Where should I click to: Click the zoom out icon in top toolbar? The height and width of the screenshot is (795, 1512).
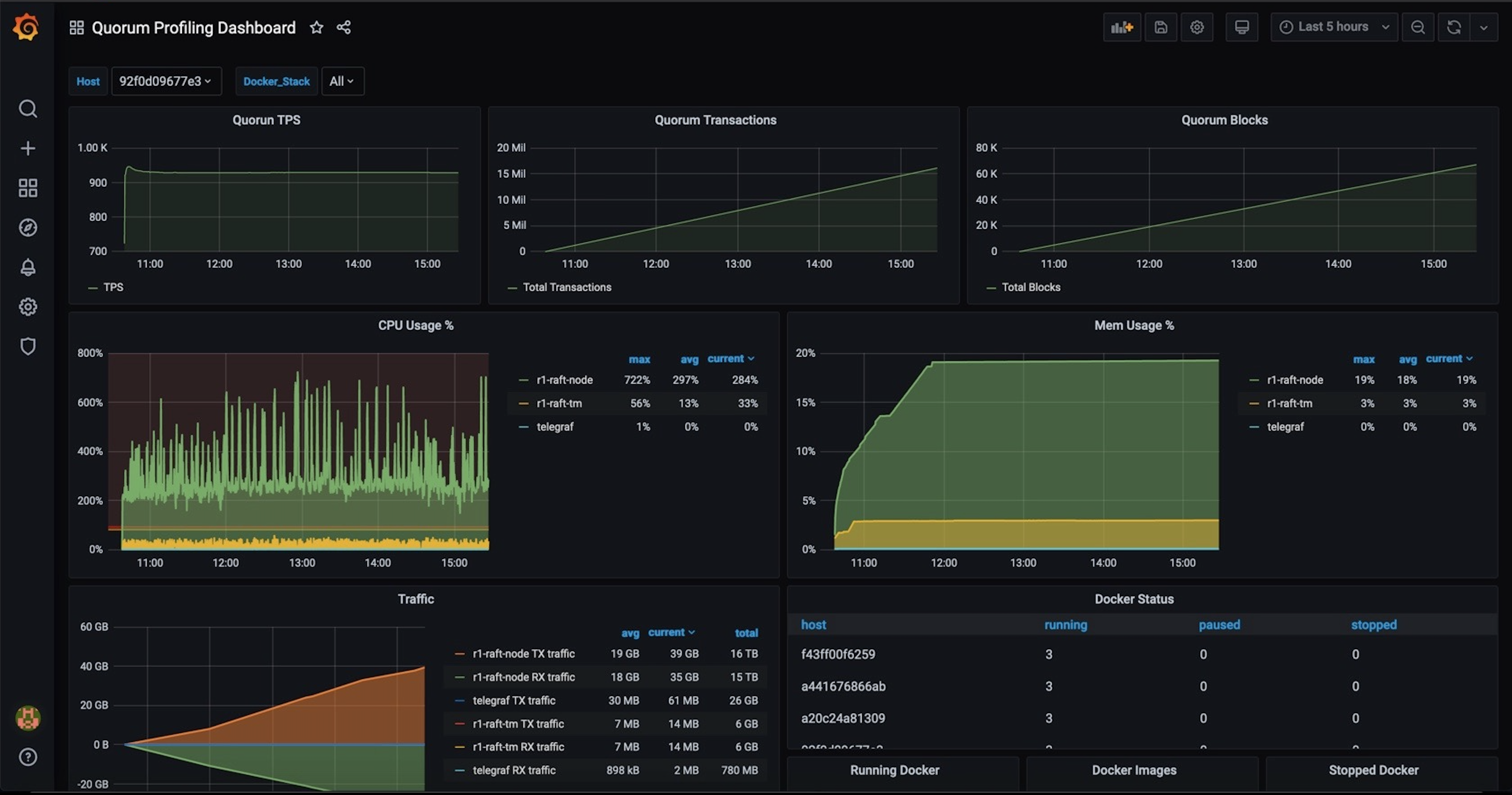pos(1418,27)
